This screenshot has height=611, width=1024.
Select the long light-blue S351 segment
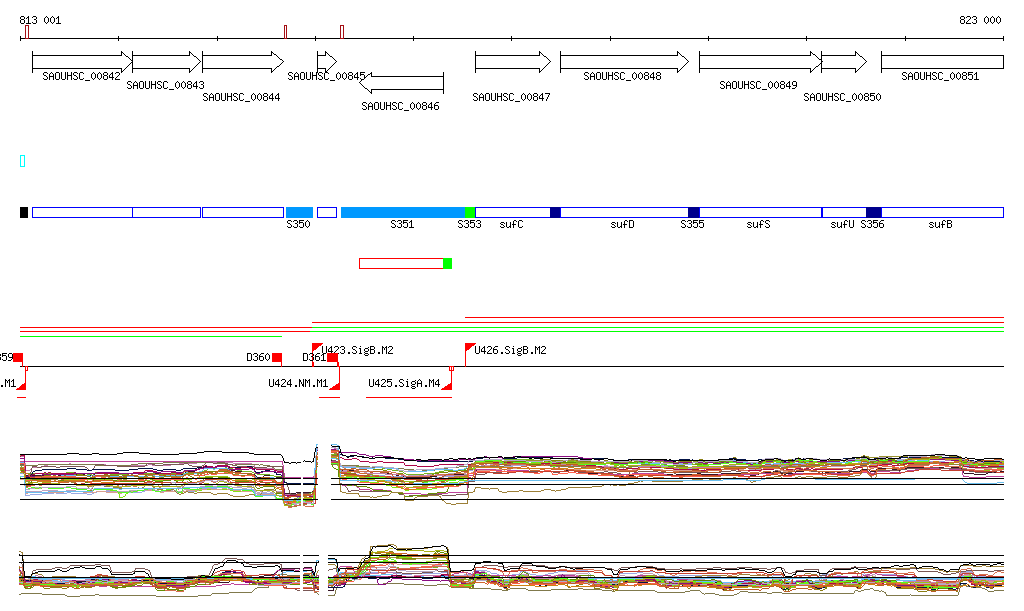click(x=403, y=212)
